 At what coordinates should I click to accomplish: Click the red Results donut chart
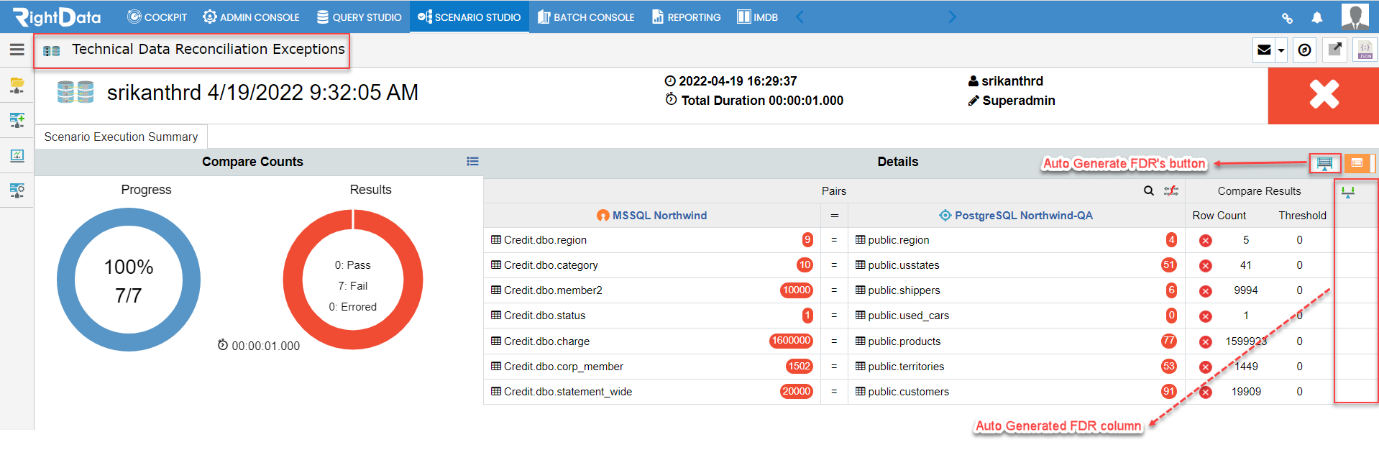click(x=355, y=280)
